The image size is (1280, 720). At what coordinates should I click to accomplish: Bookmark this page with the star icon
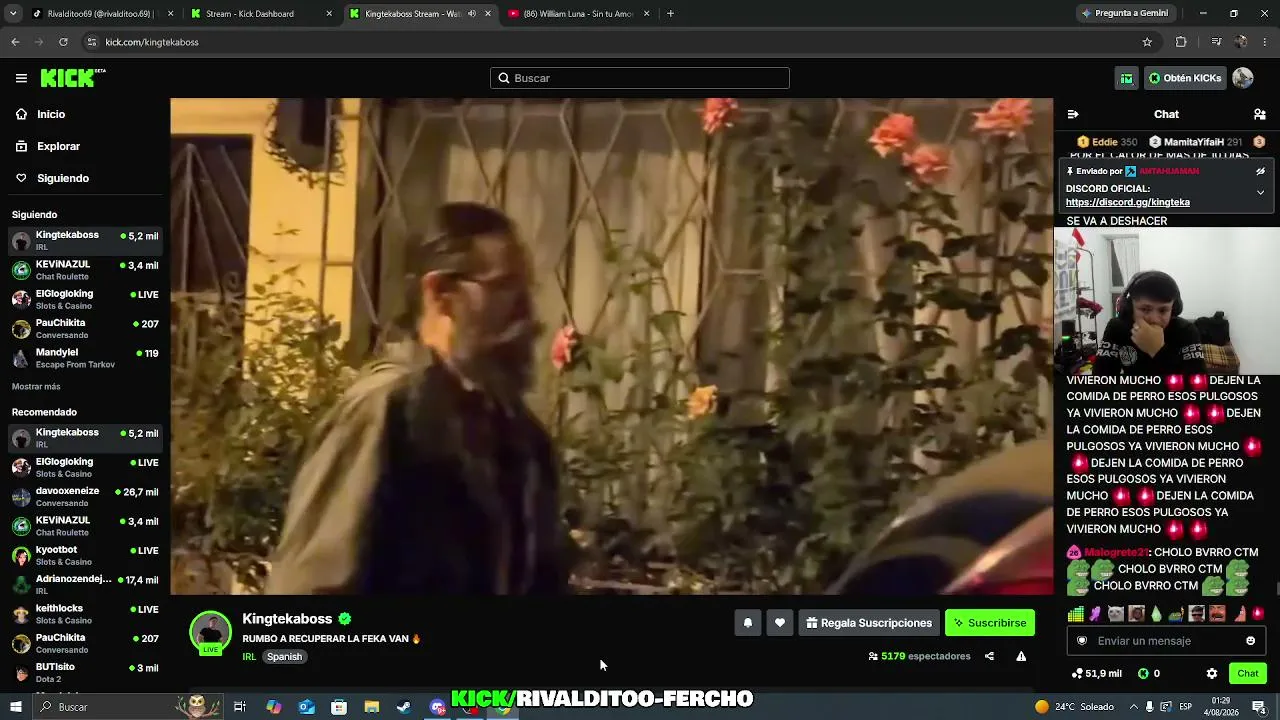pos(1147,42)
